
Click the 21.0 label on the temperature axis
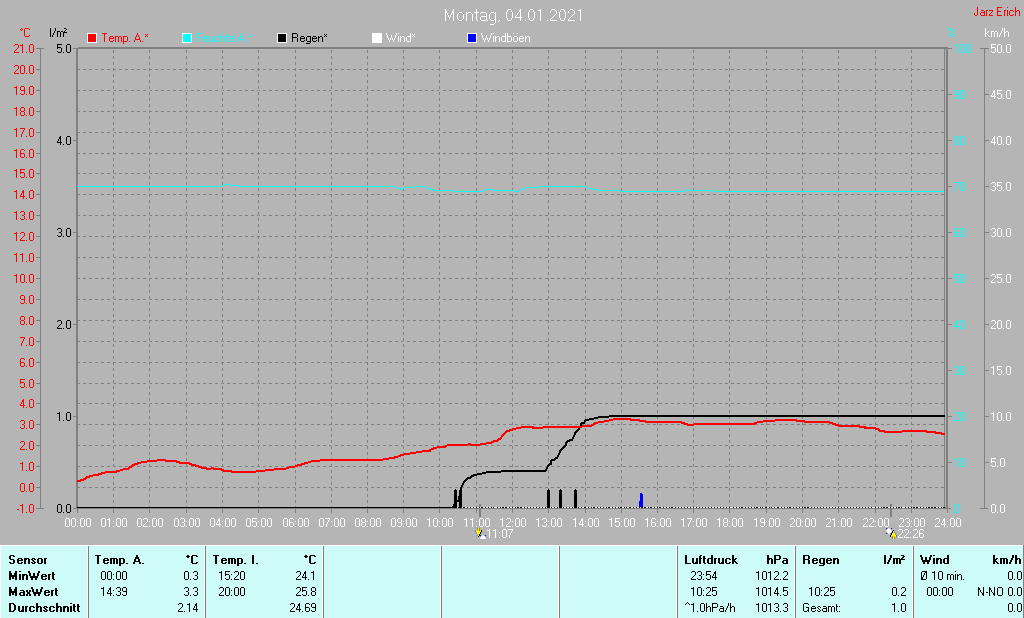[x=24, y=49]
